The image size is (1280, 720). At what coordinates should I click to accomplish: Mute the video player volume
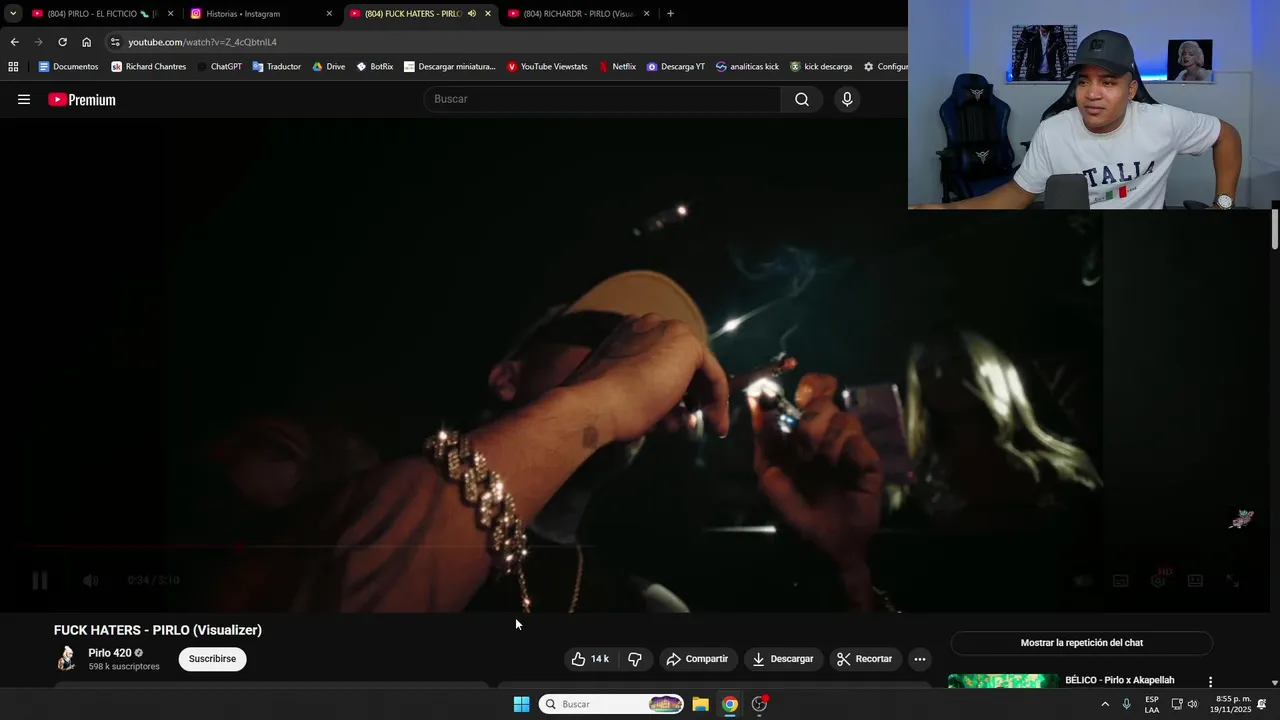(90, 580)
